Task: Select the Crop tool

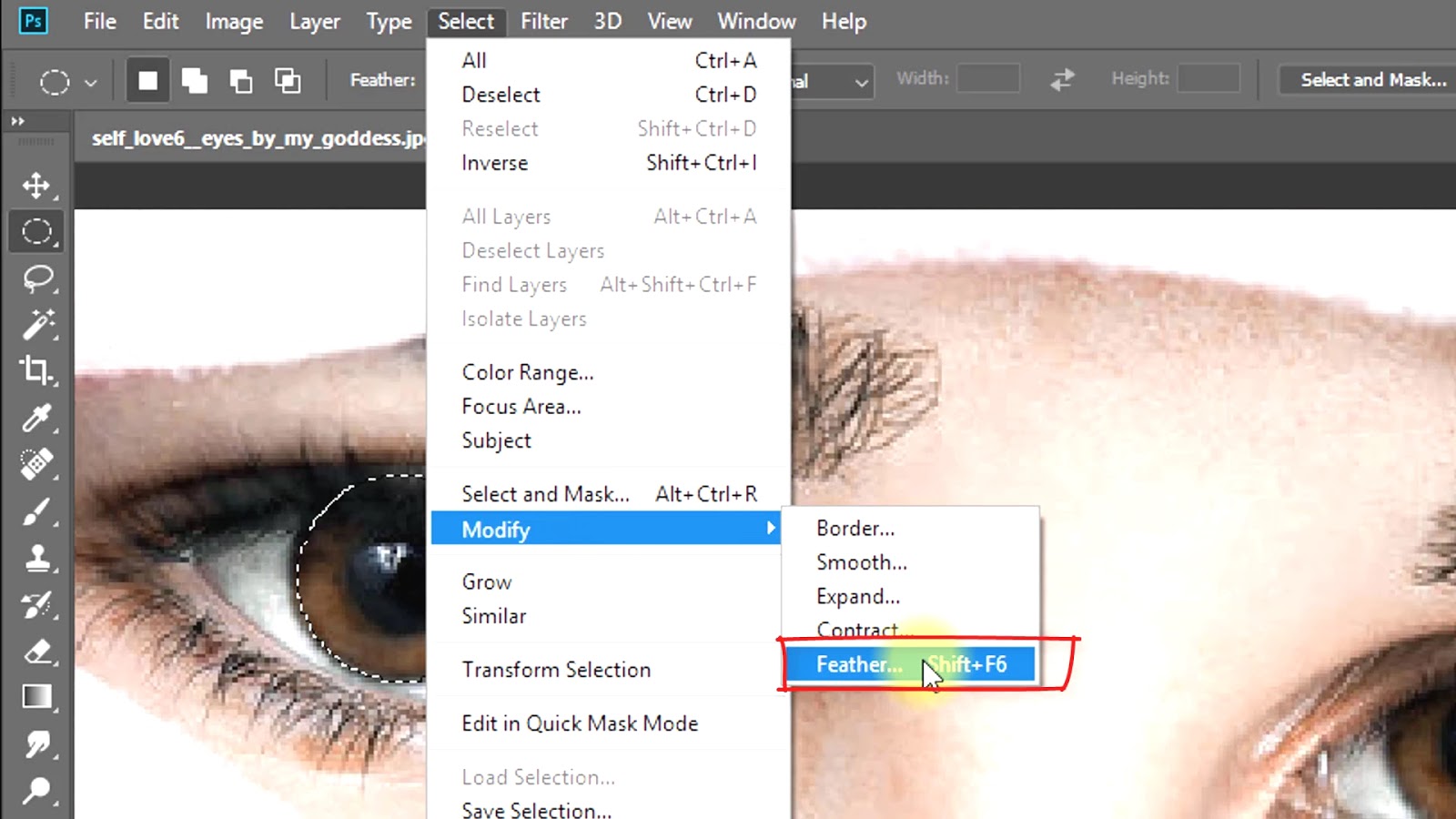Action: pyautogui.click(x=36, y=370)
